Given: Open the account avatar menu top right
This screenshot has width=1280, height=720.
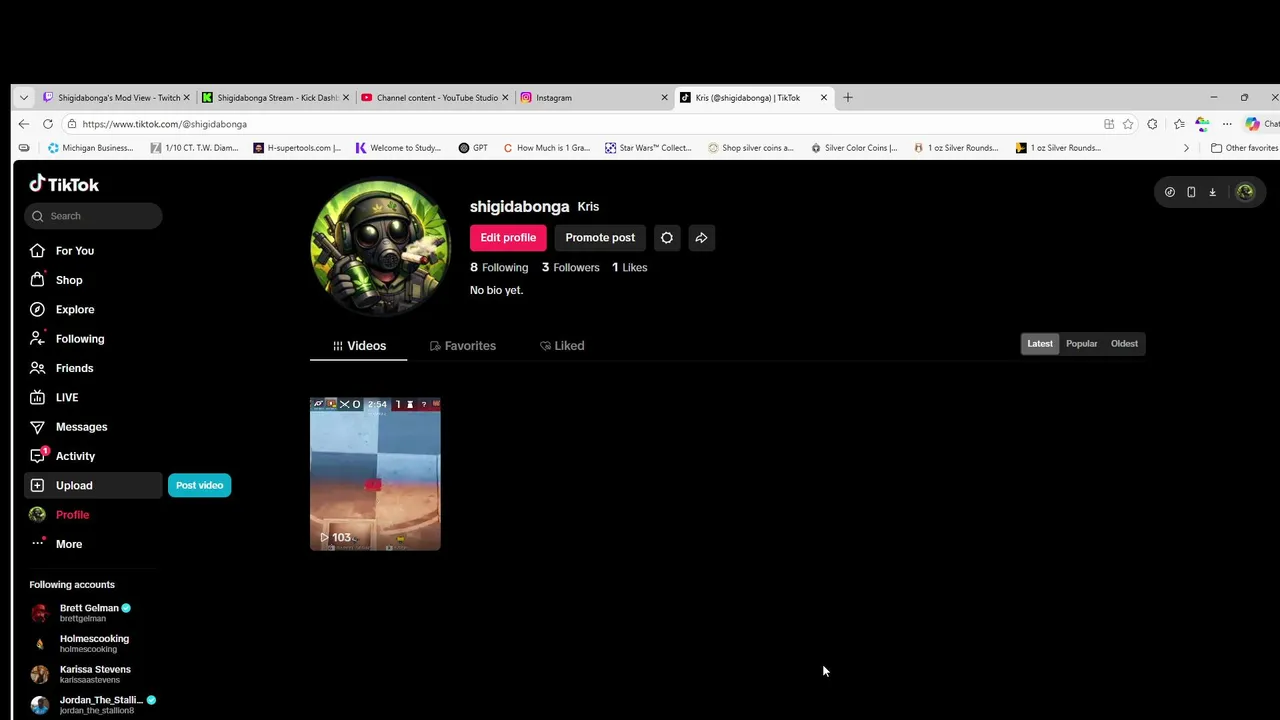Looking at the screenshot, I should tap(1245, 192).
